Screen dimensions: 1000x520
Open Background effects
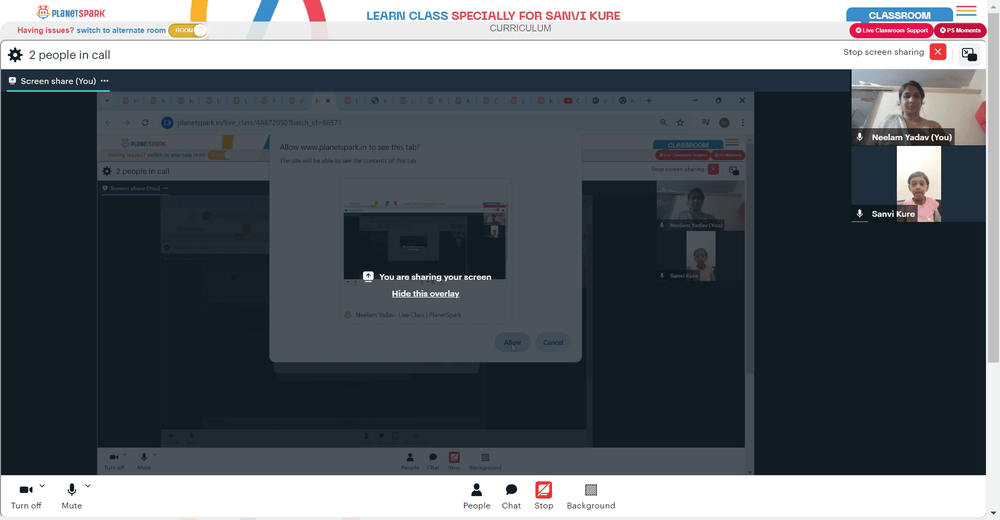[x=591, y=496]
